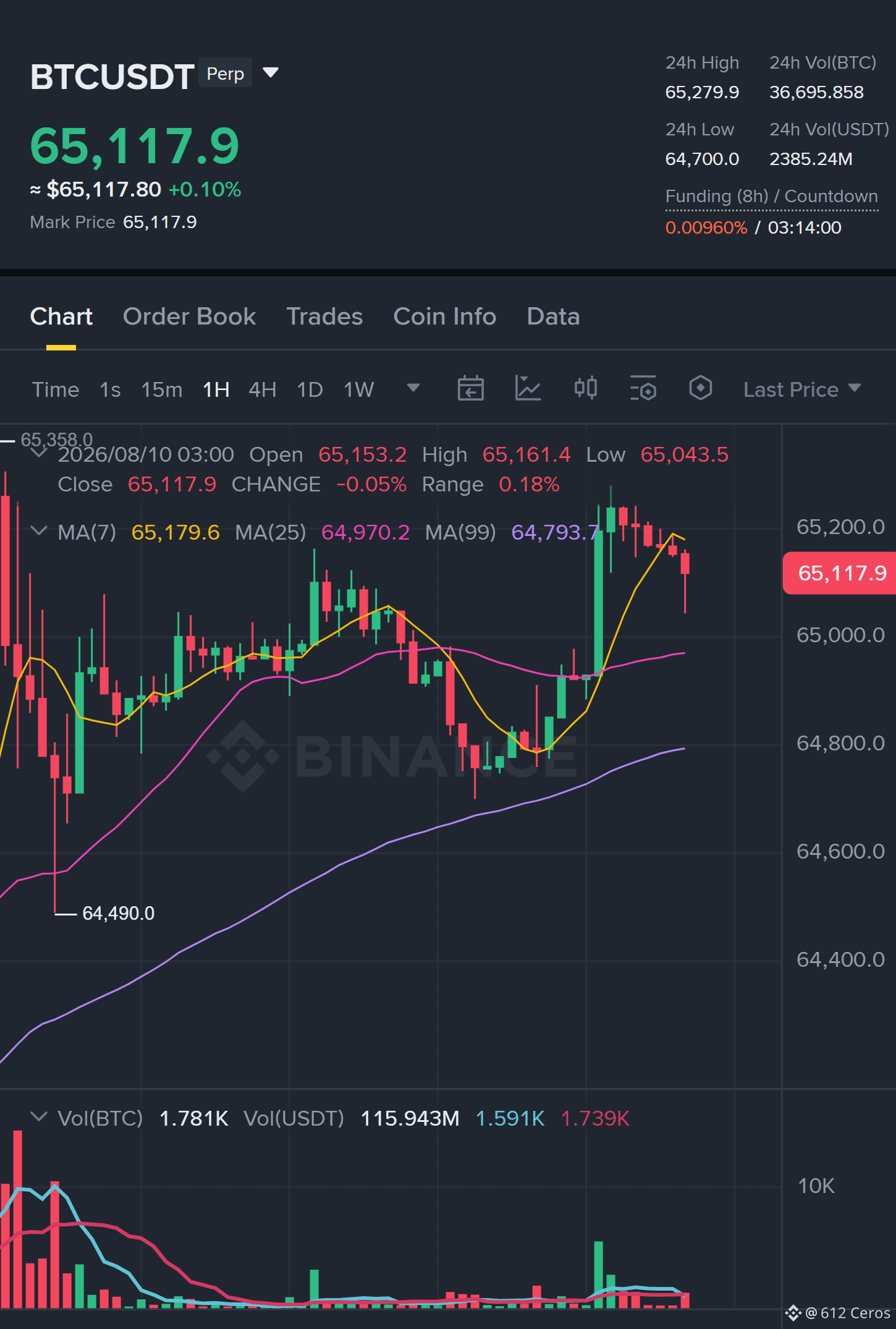Tap the BTCUSDT pair name

coord(112,77)
